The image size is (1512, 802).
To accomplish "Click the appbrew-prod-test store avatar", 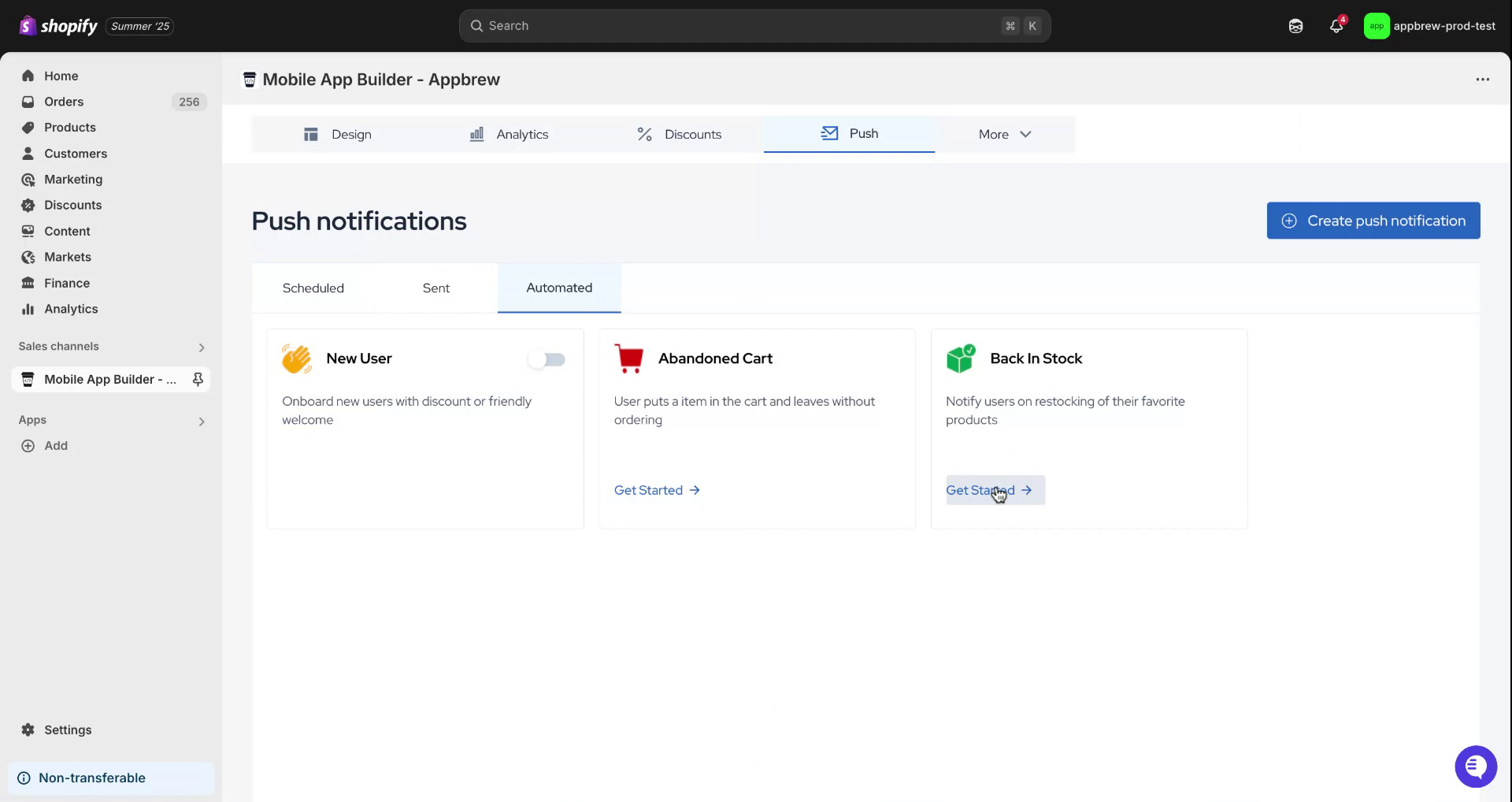I will tap(1376, 26).
